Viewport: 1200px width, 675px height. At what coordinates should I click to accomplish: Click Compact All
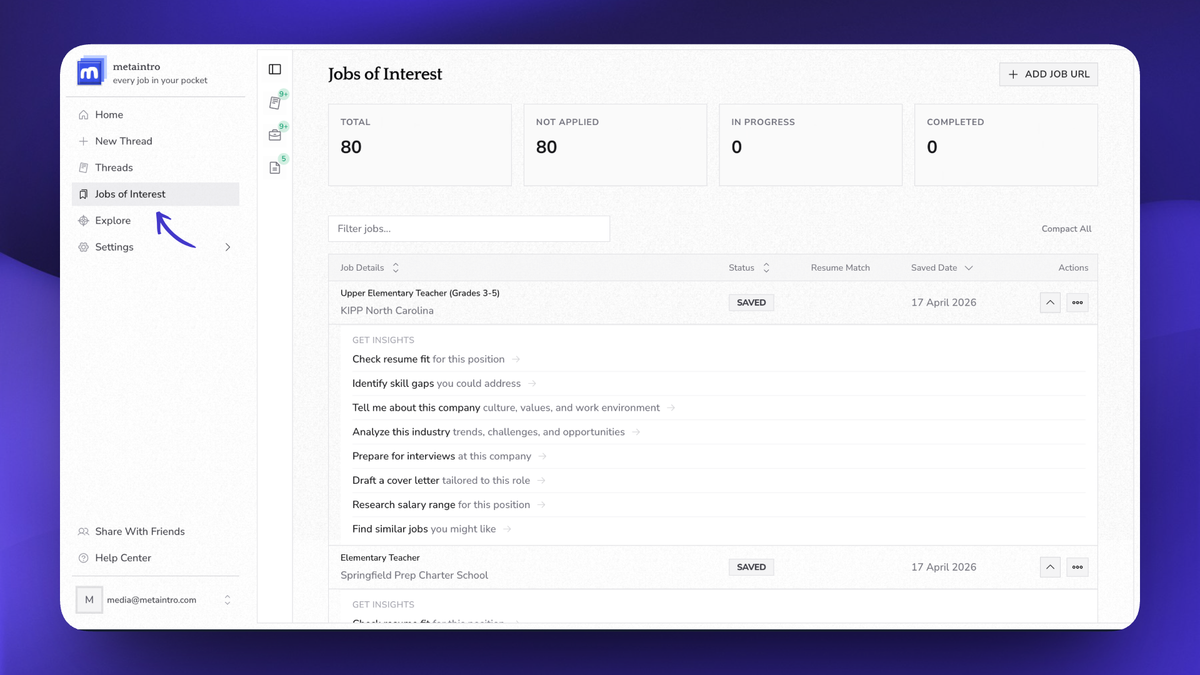coord(1066,229)
